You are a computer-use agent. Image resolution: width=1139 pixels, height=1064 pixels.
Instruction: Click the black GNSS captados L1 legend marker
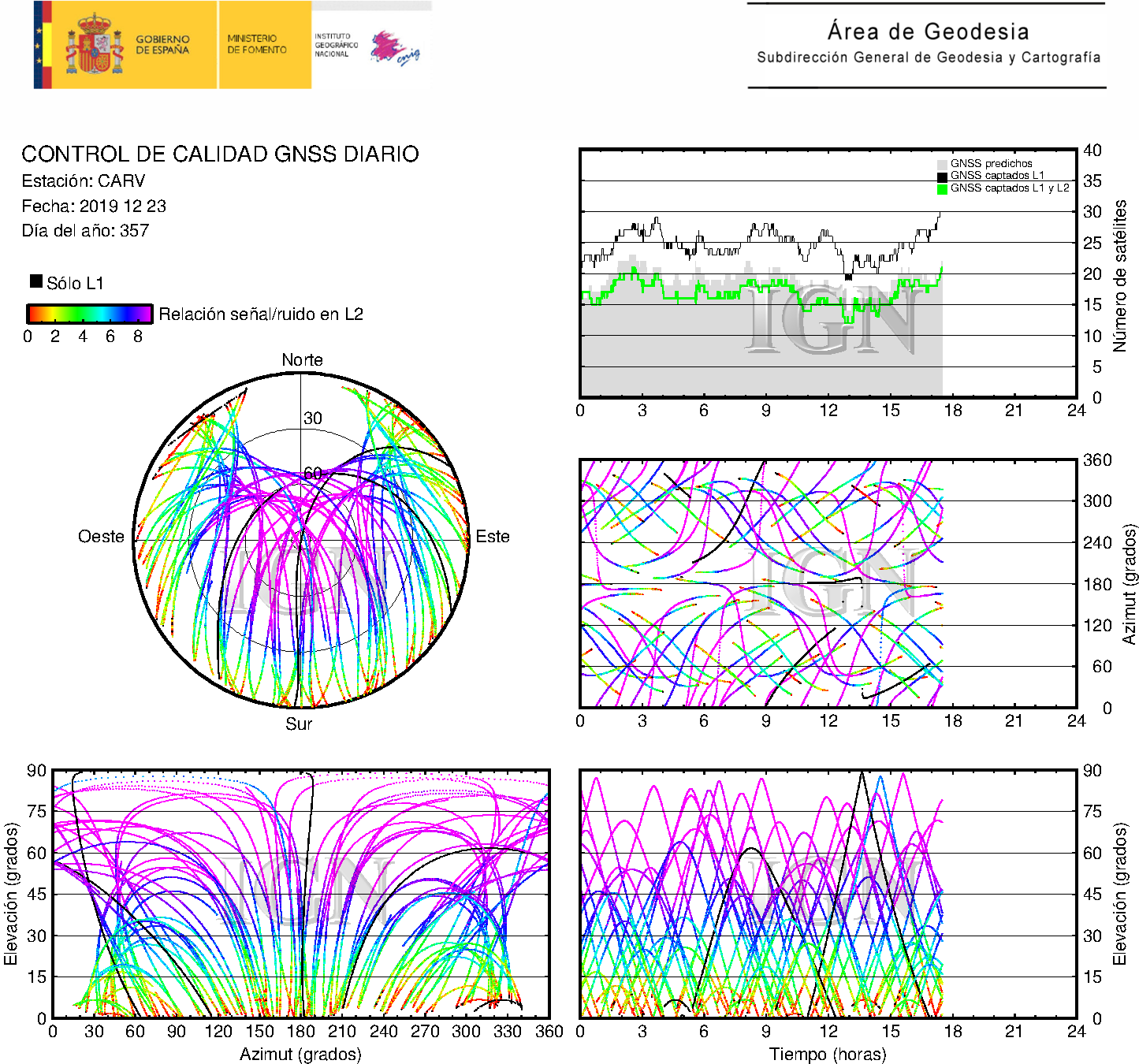[942, 177]
